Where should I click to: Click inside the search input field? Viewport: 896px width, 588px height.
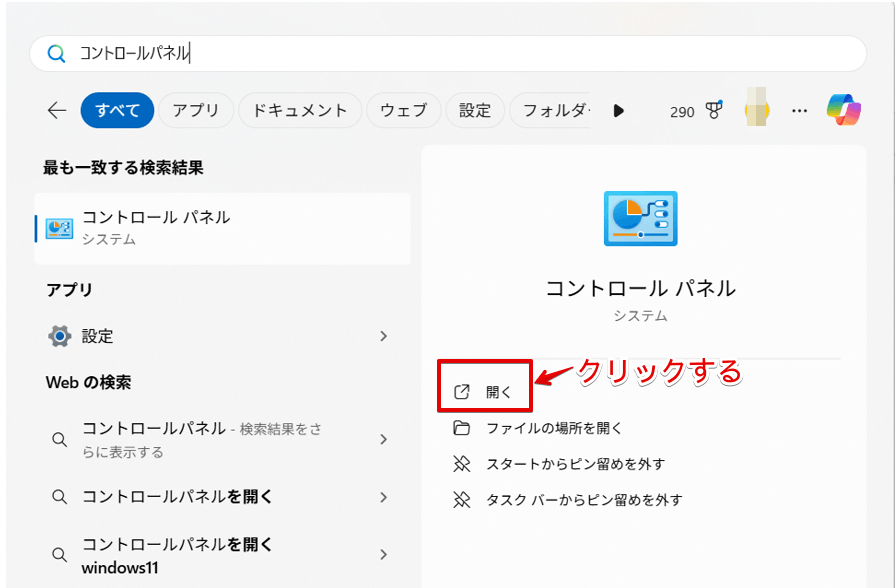[300, 53]
